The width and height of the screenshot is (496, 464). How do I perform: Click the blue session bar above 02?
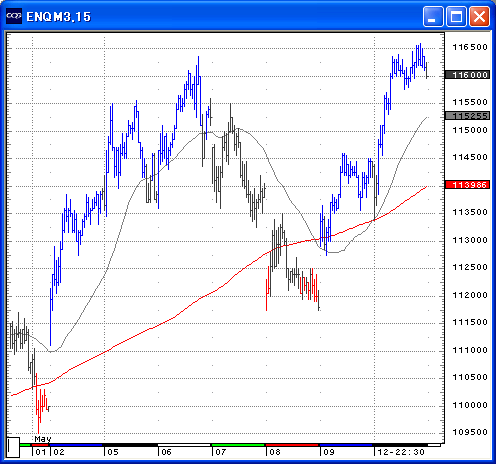[x=76, y=445]
